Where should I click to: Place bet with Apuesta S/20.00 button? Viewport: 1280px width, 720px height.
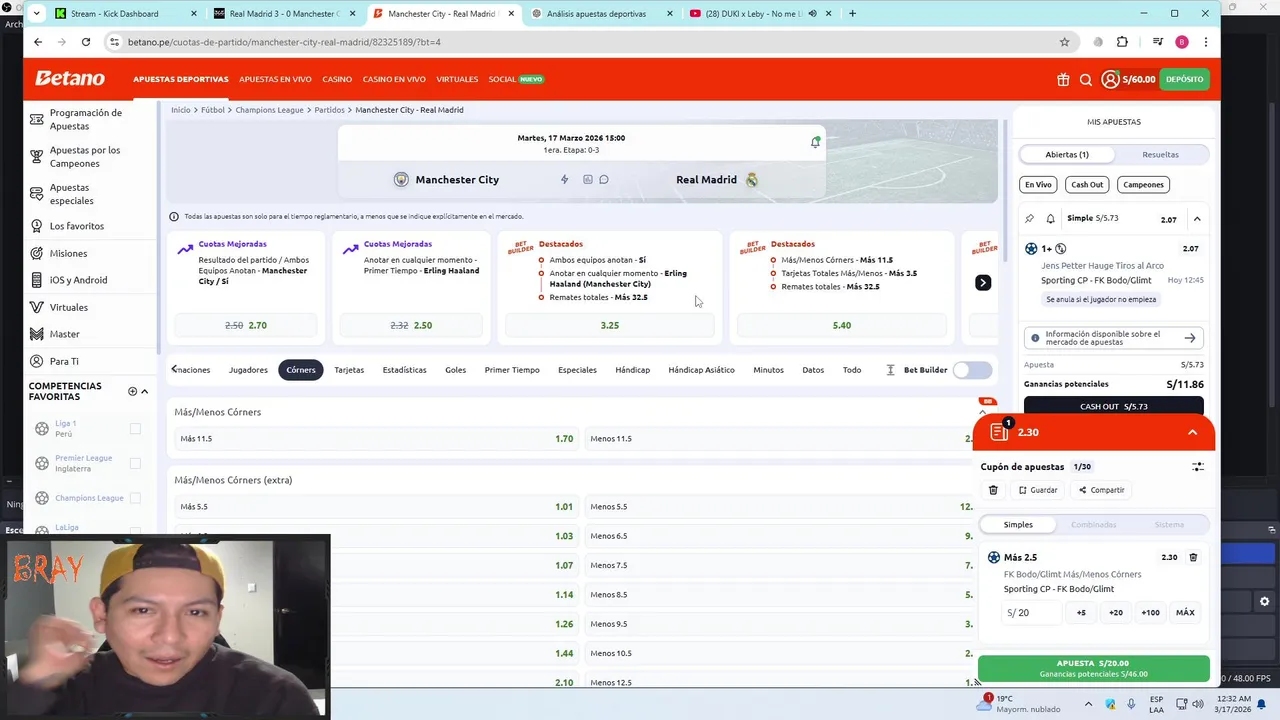click(1093, 668)
